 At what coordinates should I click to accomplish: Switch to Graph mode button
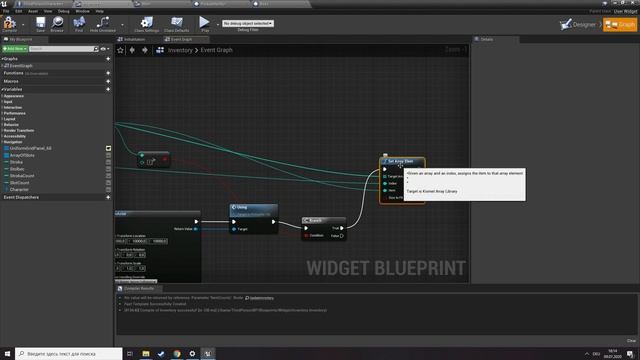point(620,25)
